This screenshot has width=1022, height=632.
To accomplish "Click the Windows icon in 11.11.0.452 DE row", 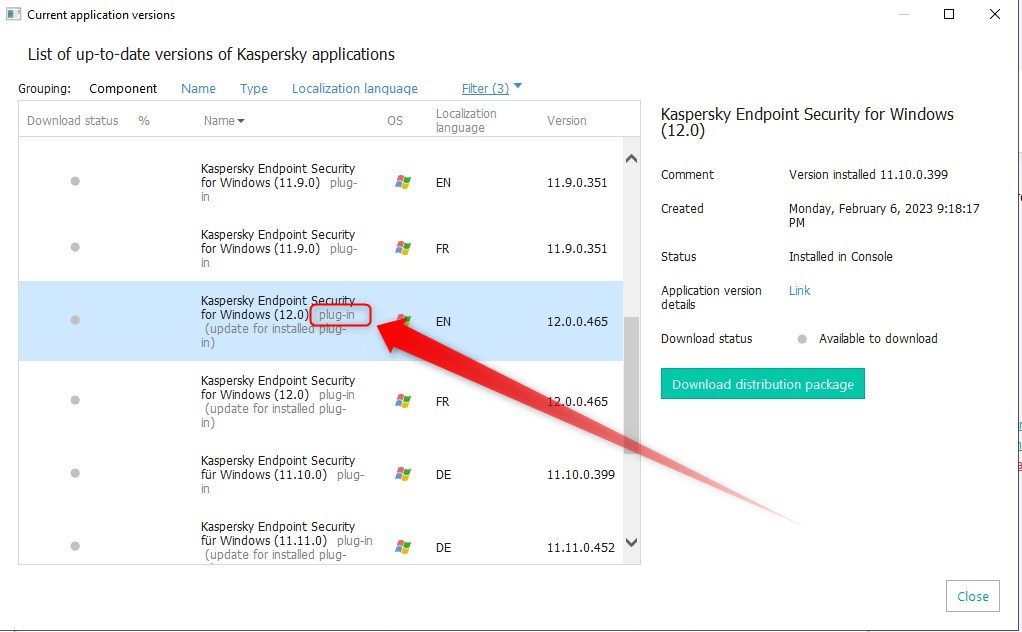I will pyautogui.click(x=403, y=547).
